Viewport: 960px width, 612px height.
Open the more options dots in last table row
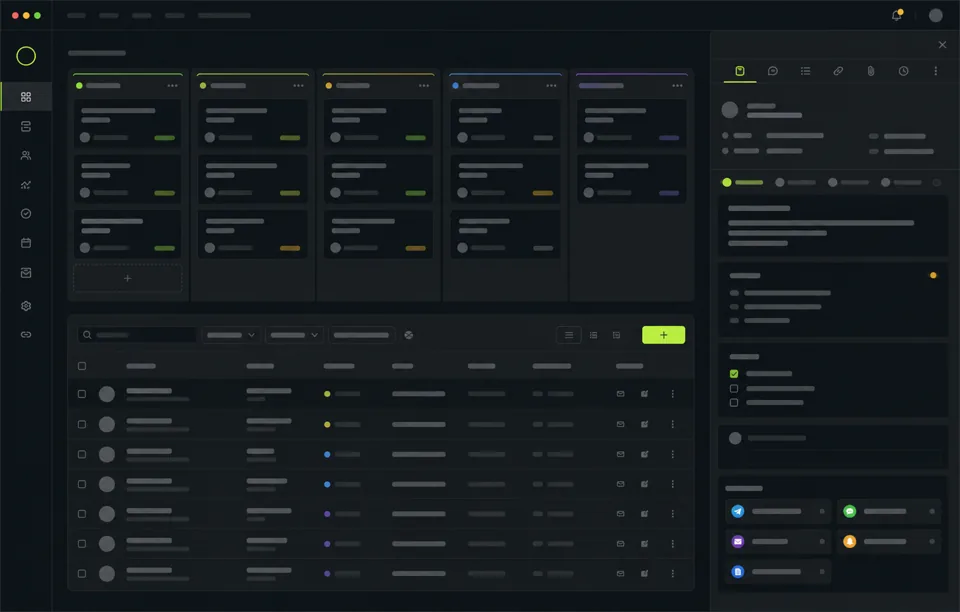tap(672, 573)
